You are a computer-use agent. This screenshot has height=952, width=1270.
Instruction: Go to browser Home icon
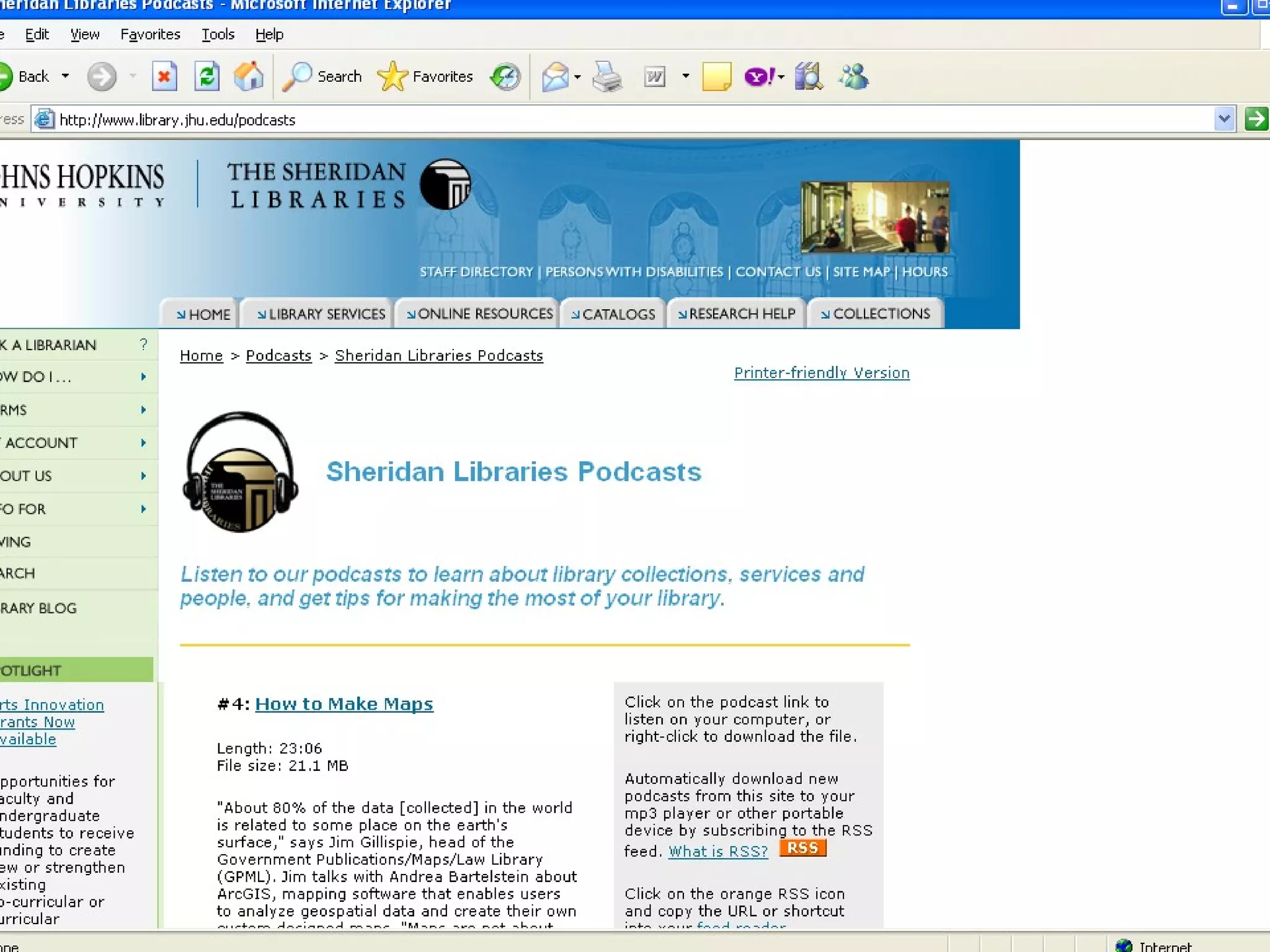coord(249,77)
